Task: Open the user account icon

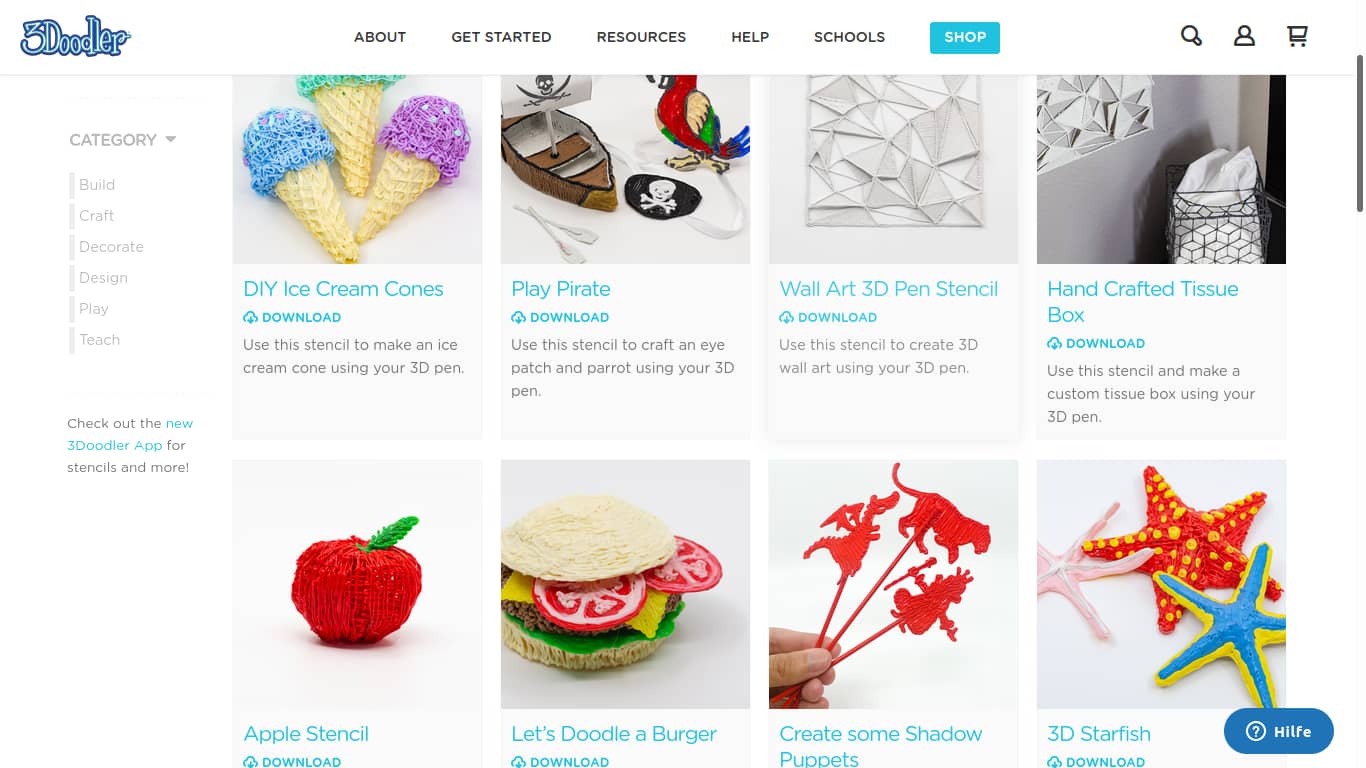Action: (x=1244, y=36)
